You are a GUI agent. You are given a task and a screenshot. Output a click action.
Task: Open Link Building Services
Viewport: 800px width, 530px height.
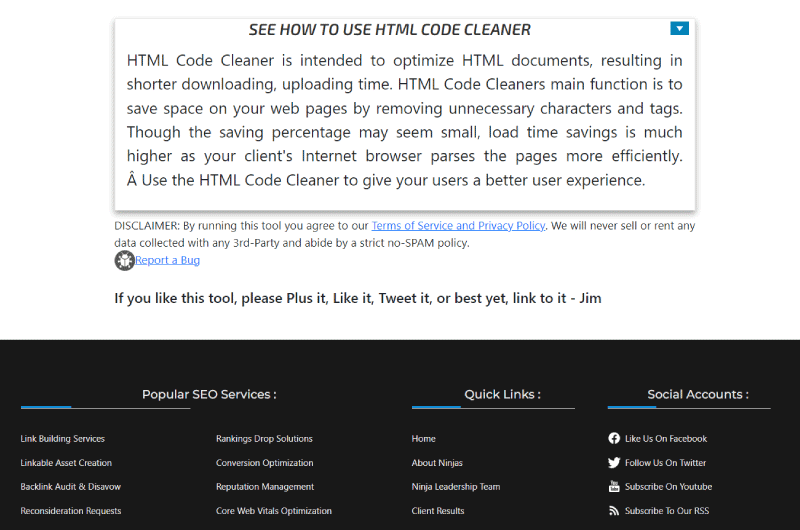62,439
